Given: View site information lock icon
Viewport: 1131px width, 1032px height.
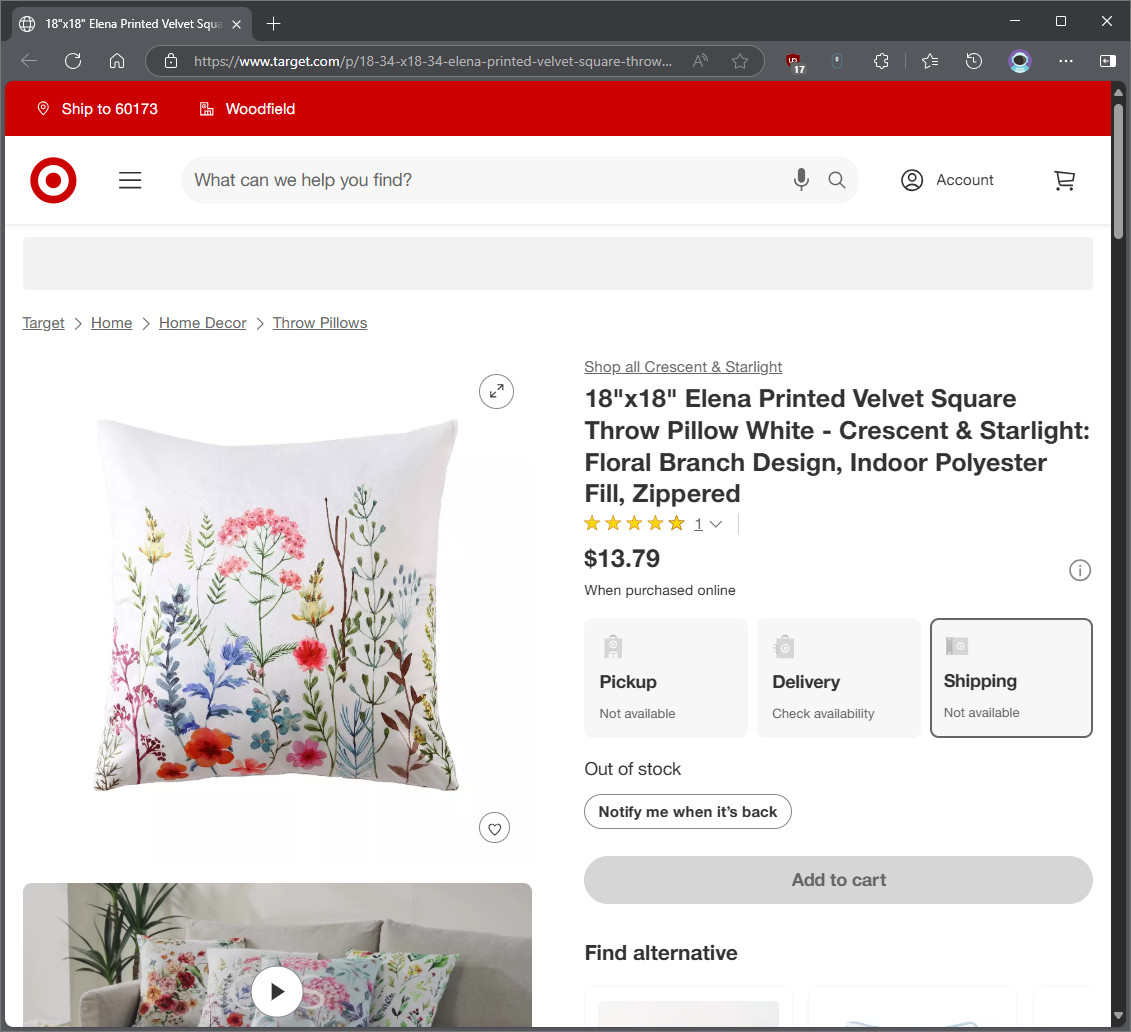Looking at the screenshot, I should [171, 61].
